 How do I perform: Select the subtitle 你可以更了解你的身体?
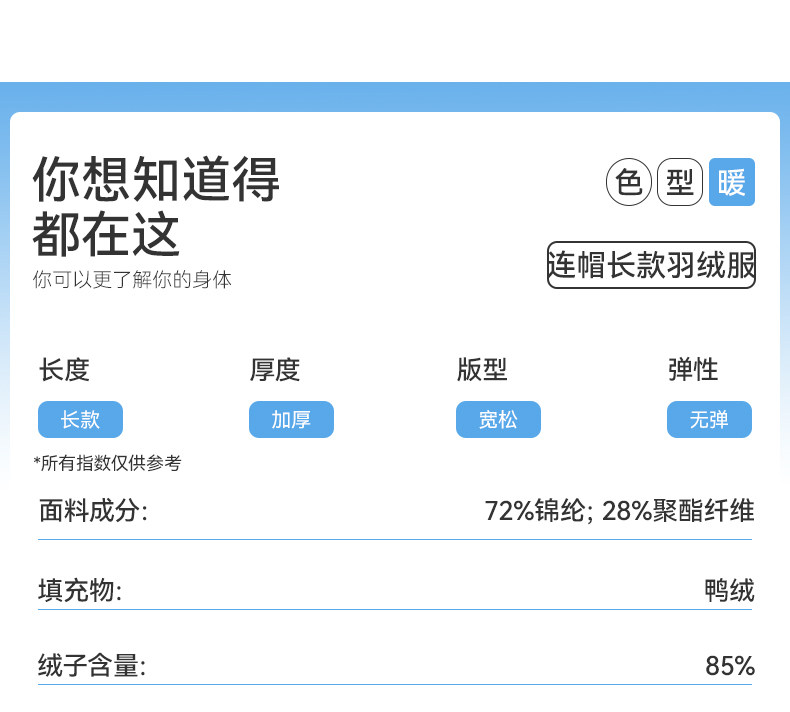pyautogui.click(x=132, y=280)
